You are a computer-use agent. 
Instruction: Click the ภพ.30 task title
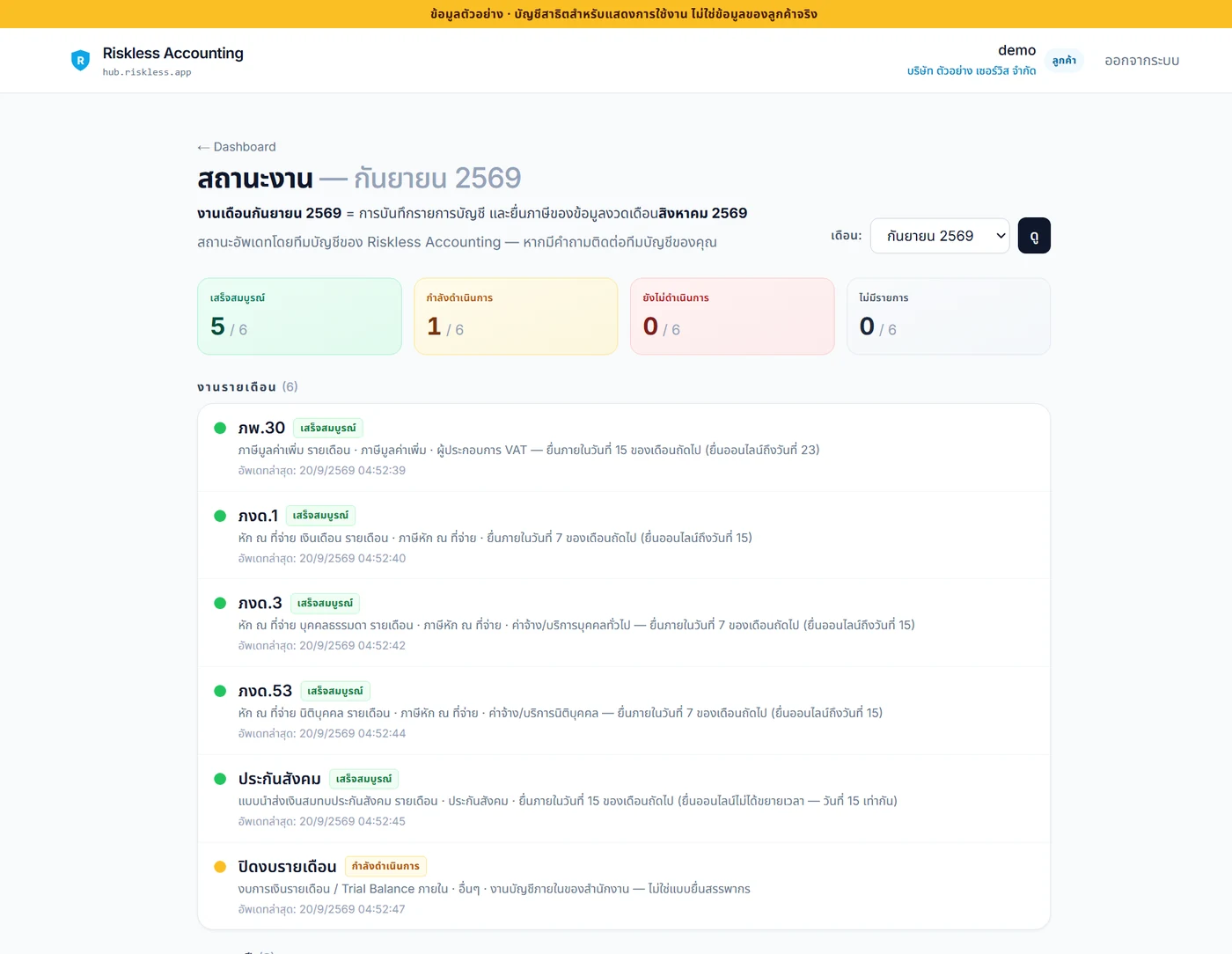point(261,428)
